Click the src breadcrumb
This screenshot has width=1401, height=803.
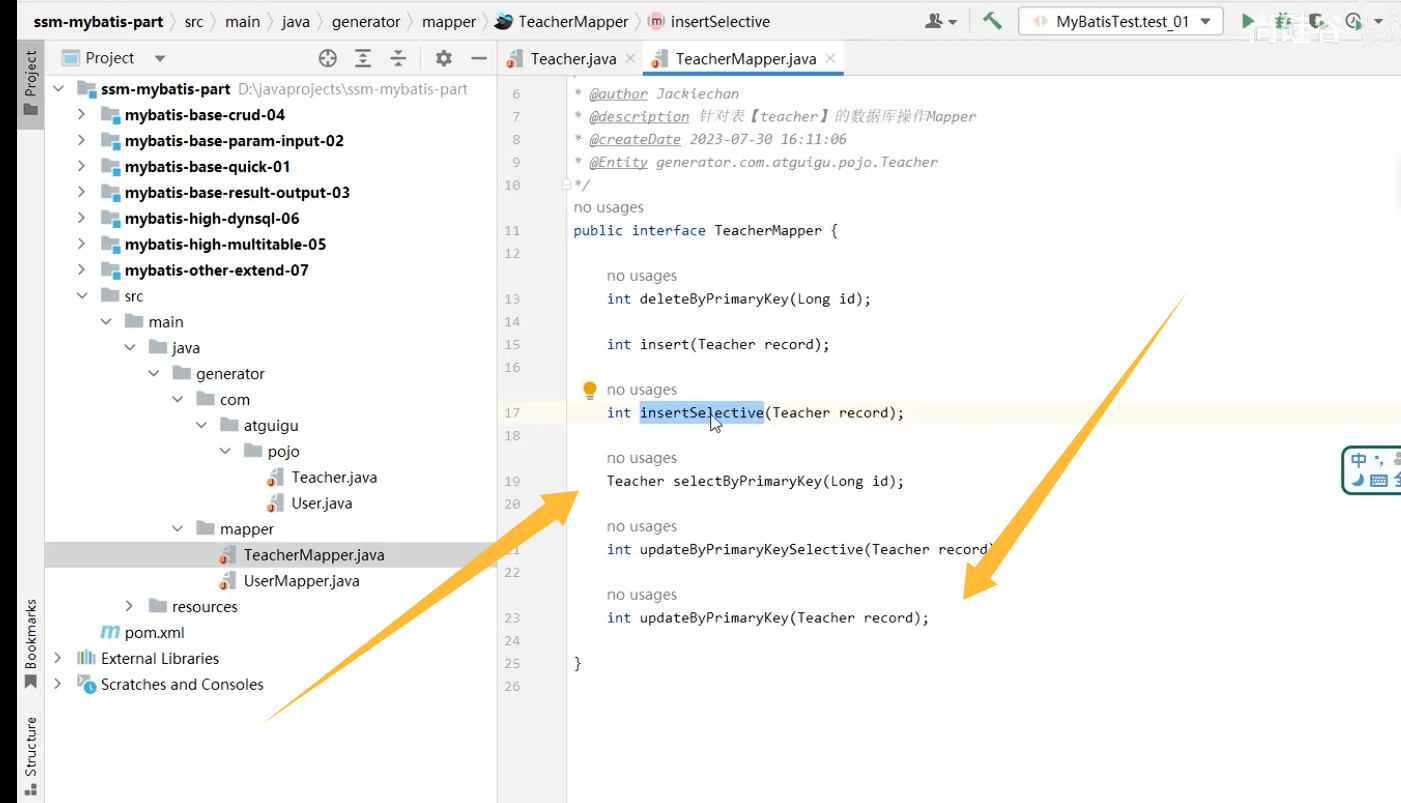(193, 21)
